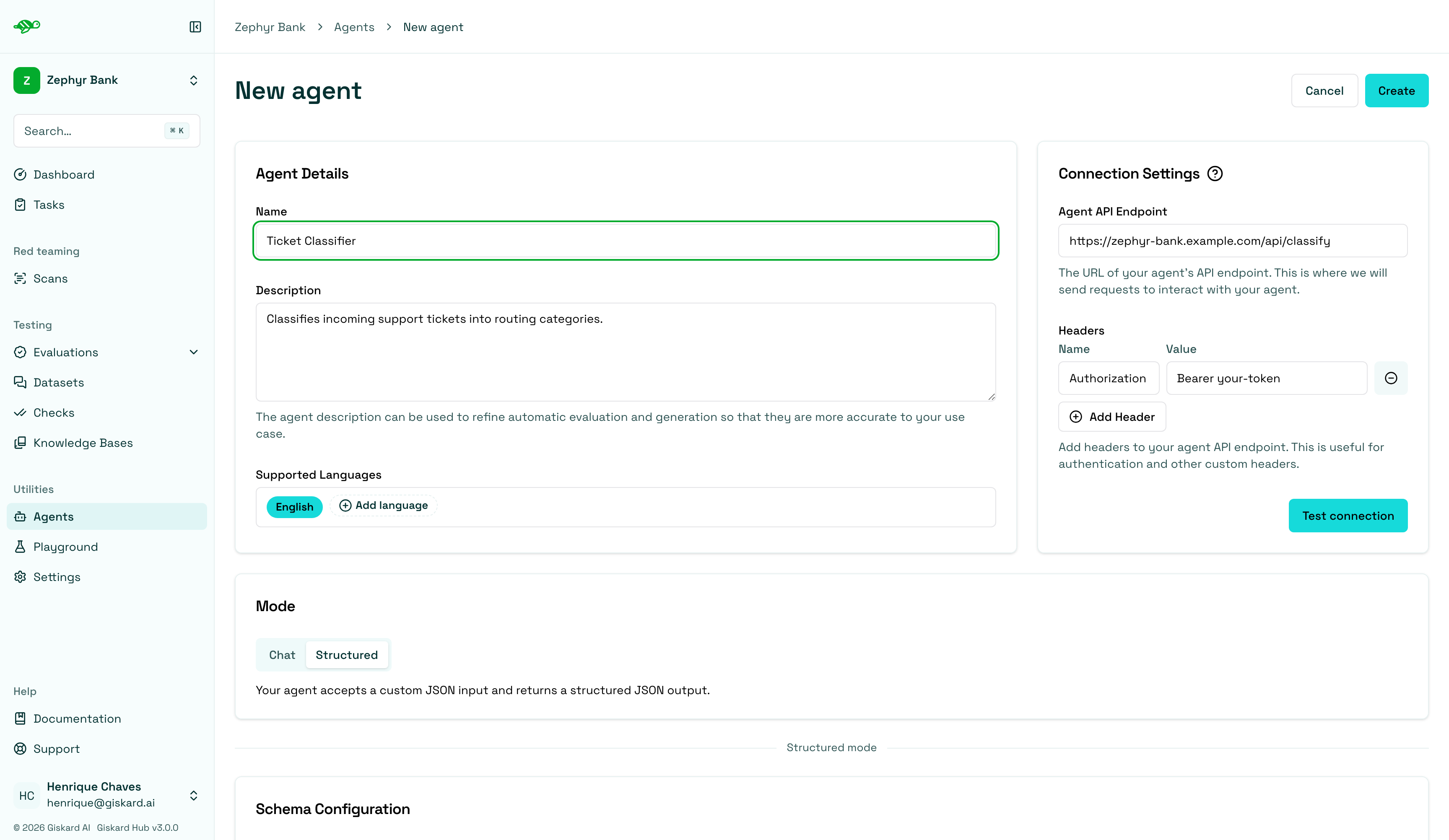Click the Giskard Hub v3.0.0 version text
Viewport: 1449px width, 840px height.
[x=138, y=827]
